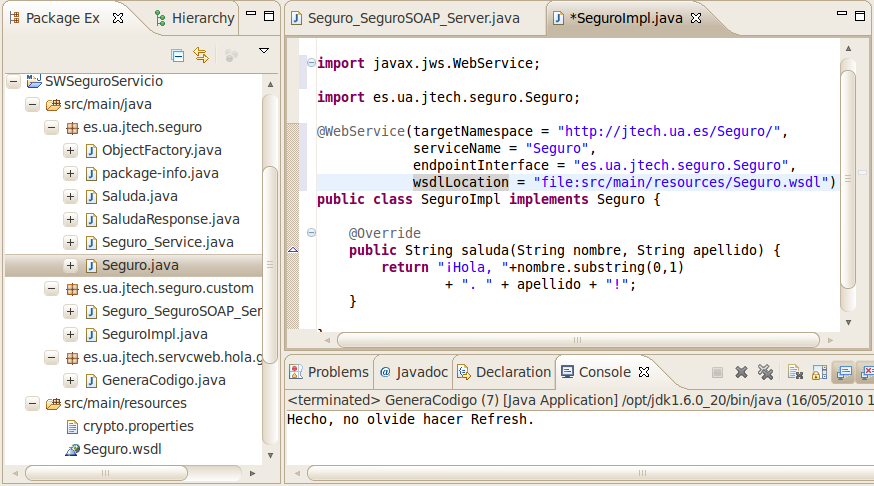Viewport: 874px width, 486px height.
Task: Maximize the Package Explorer panel
Action: 269,16
